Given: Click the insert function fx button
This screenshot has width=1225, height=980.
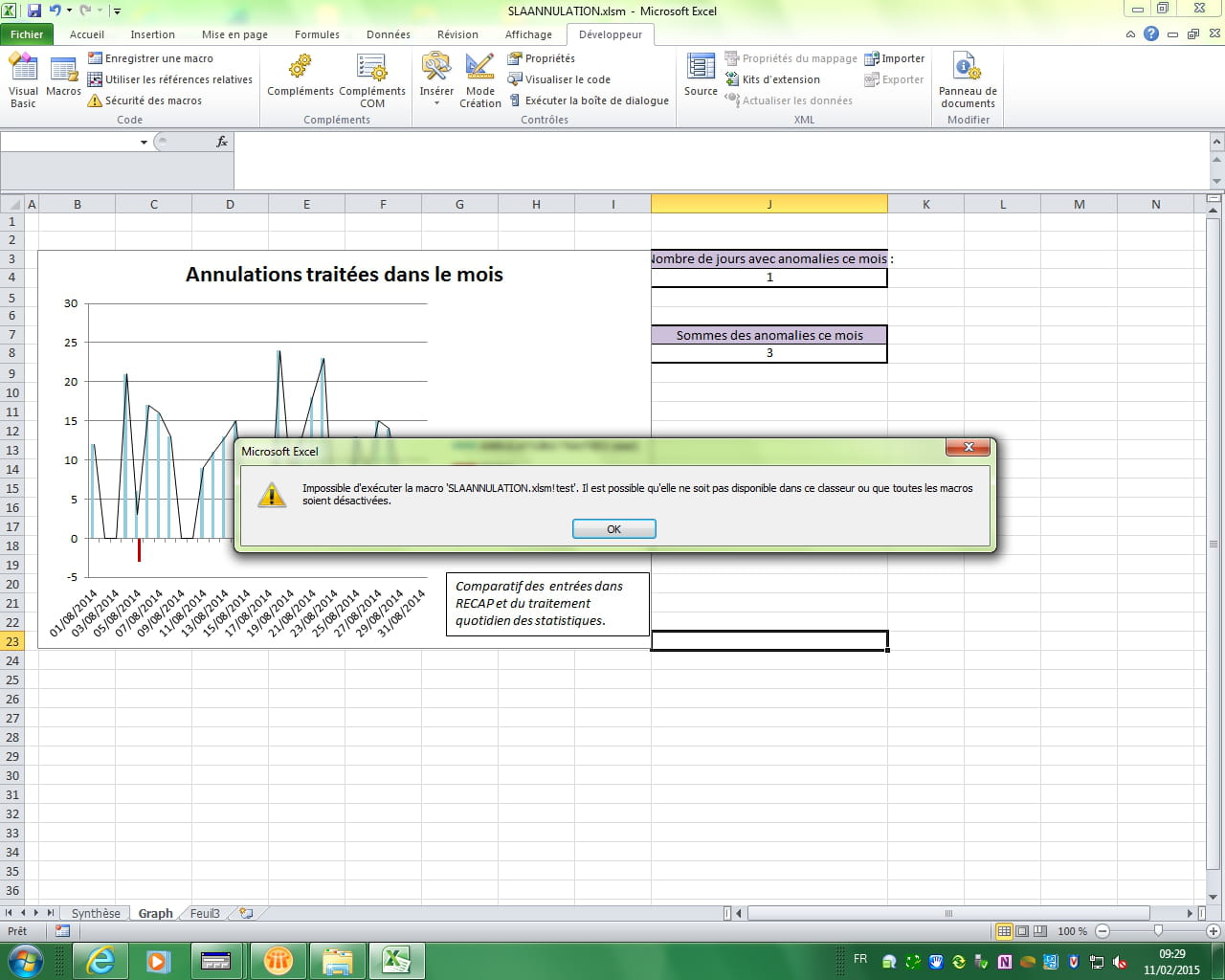Looking at the screenshot, I should click(x=222, y=142).
